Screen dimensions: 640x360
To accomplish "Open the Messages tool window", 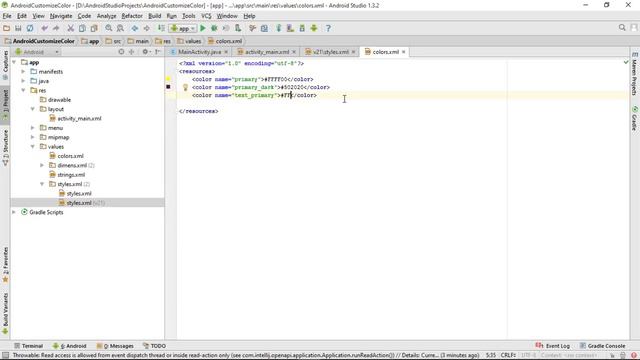I will [115, 346].
